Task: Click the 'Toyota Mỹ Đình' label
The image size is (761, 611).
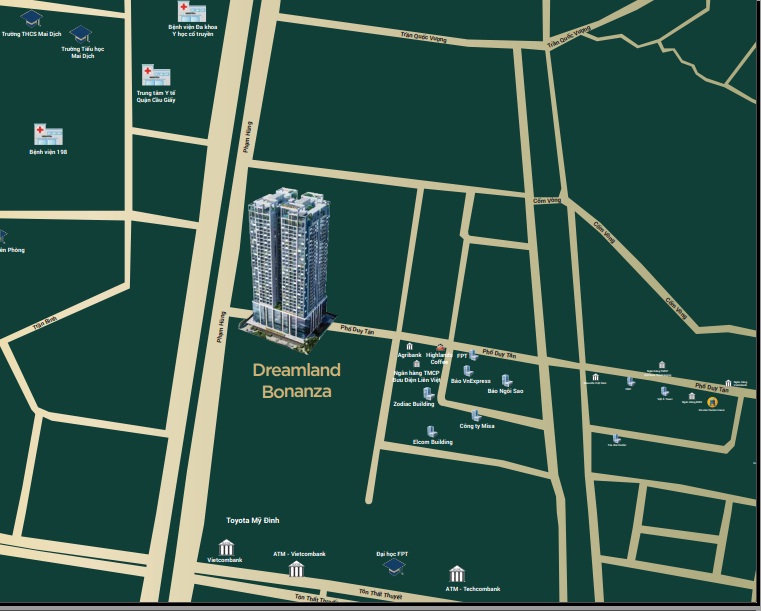Action: click(x=253, y=520)
